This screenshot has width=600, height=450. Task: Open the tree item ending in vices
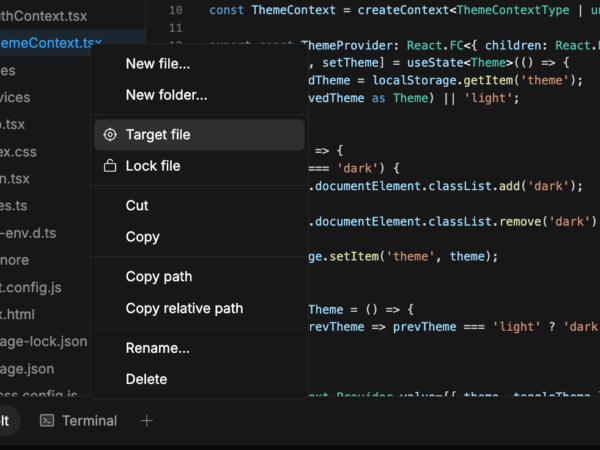tap(15, 97)
